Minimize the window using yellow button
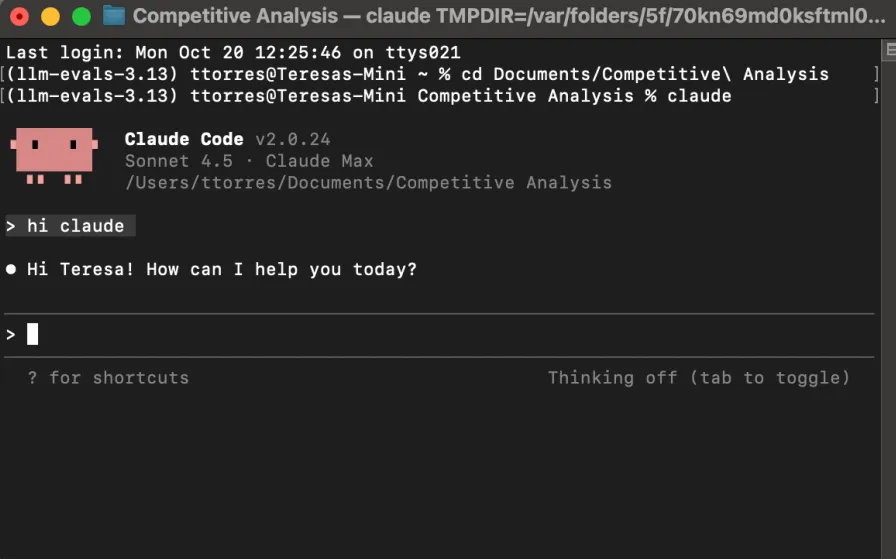This screenshot has width=896, height=559. point(50,17)
